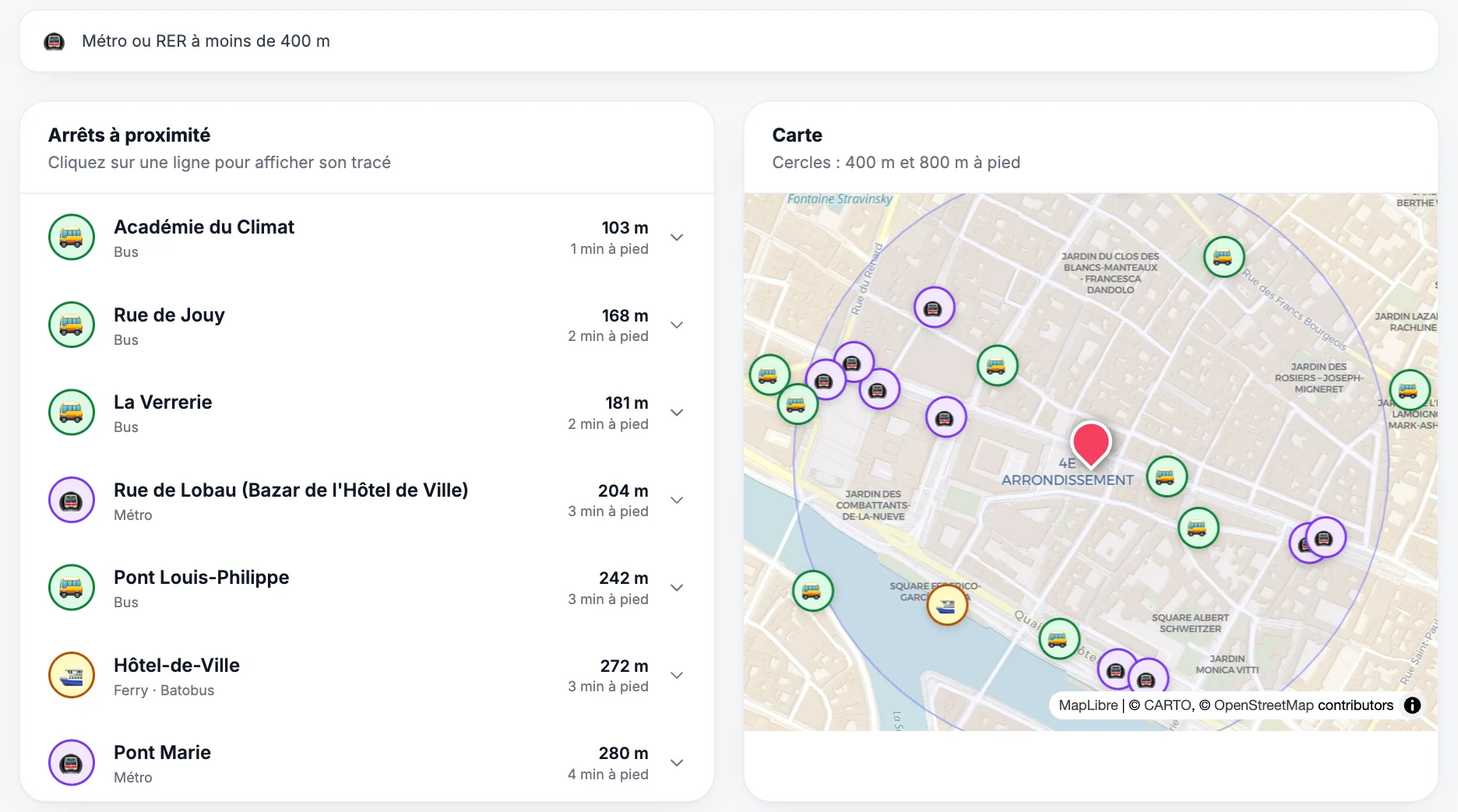The image size is (1458, 812).
Task: Click the Rue de Lobau metro icon in list
Action: point(72,500)
